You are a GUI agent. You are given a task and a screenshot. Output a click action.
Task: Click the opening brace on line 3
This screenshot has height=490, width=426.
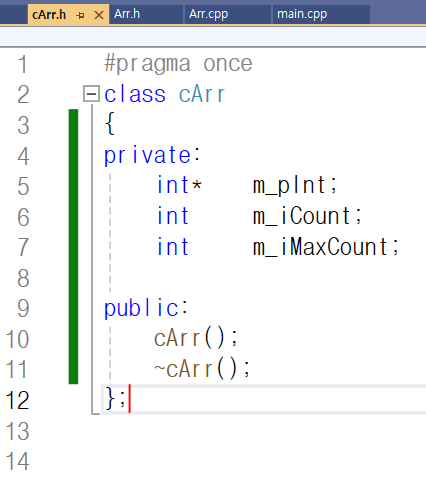click(110, 123)
